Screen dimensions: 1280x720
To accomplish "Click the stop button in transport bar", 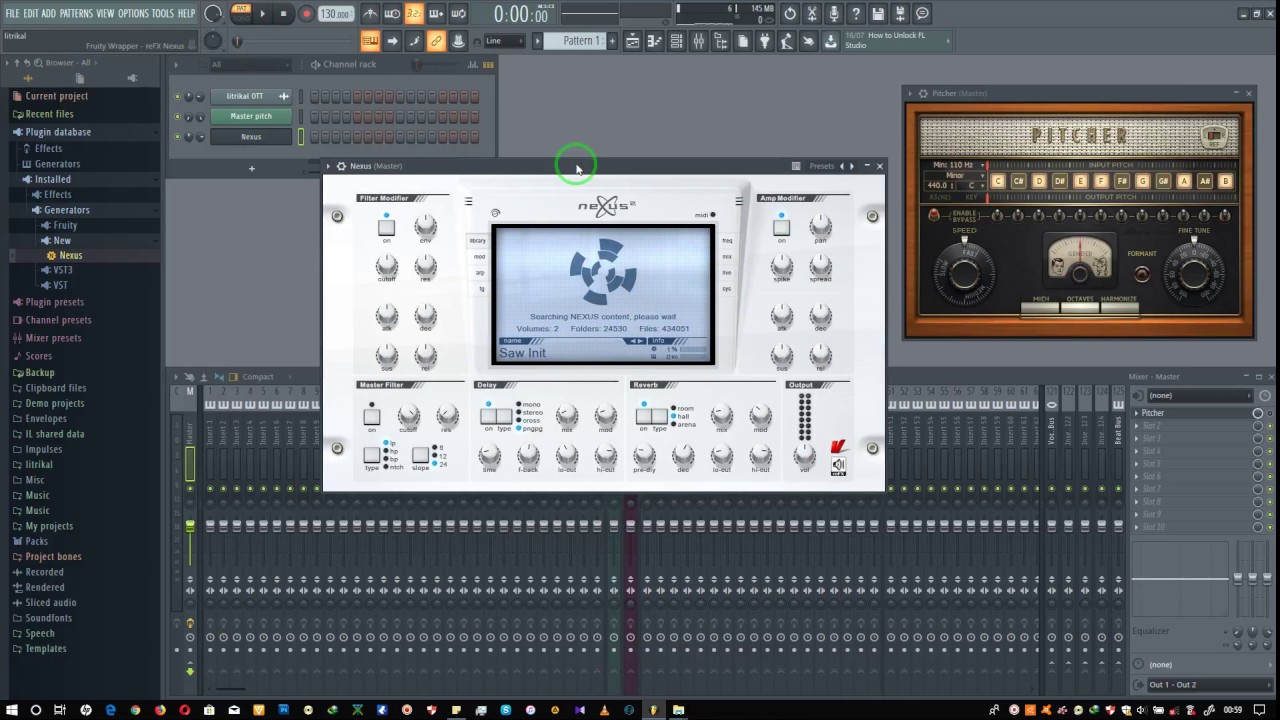I will 283,14.
